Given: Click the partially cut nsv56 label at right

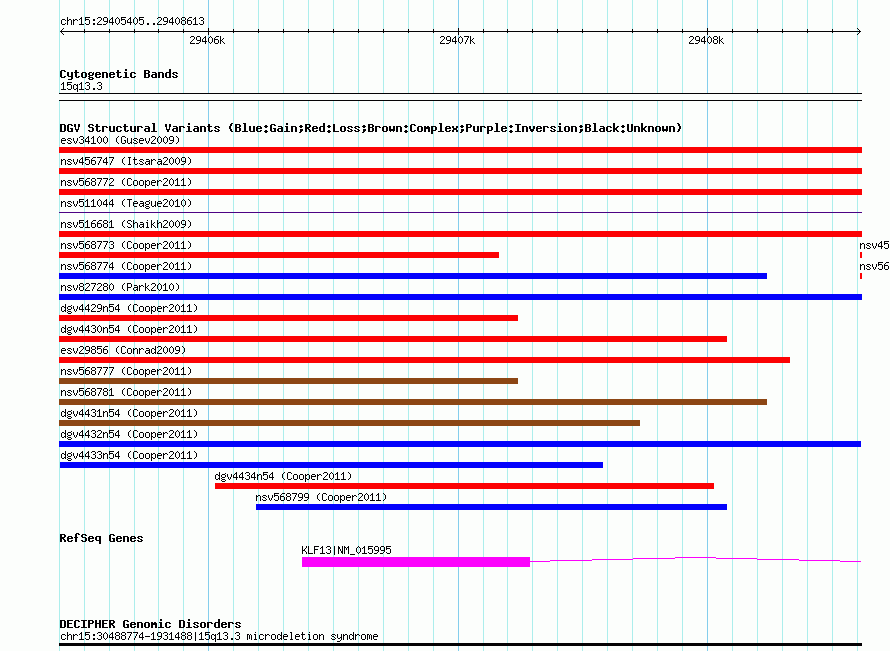Looking at the screenshot, I should 874,266.
